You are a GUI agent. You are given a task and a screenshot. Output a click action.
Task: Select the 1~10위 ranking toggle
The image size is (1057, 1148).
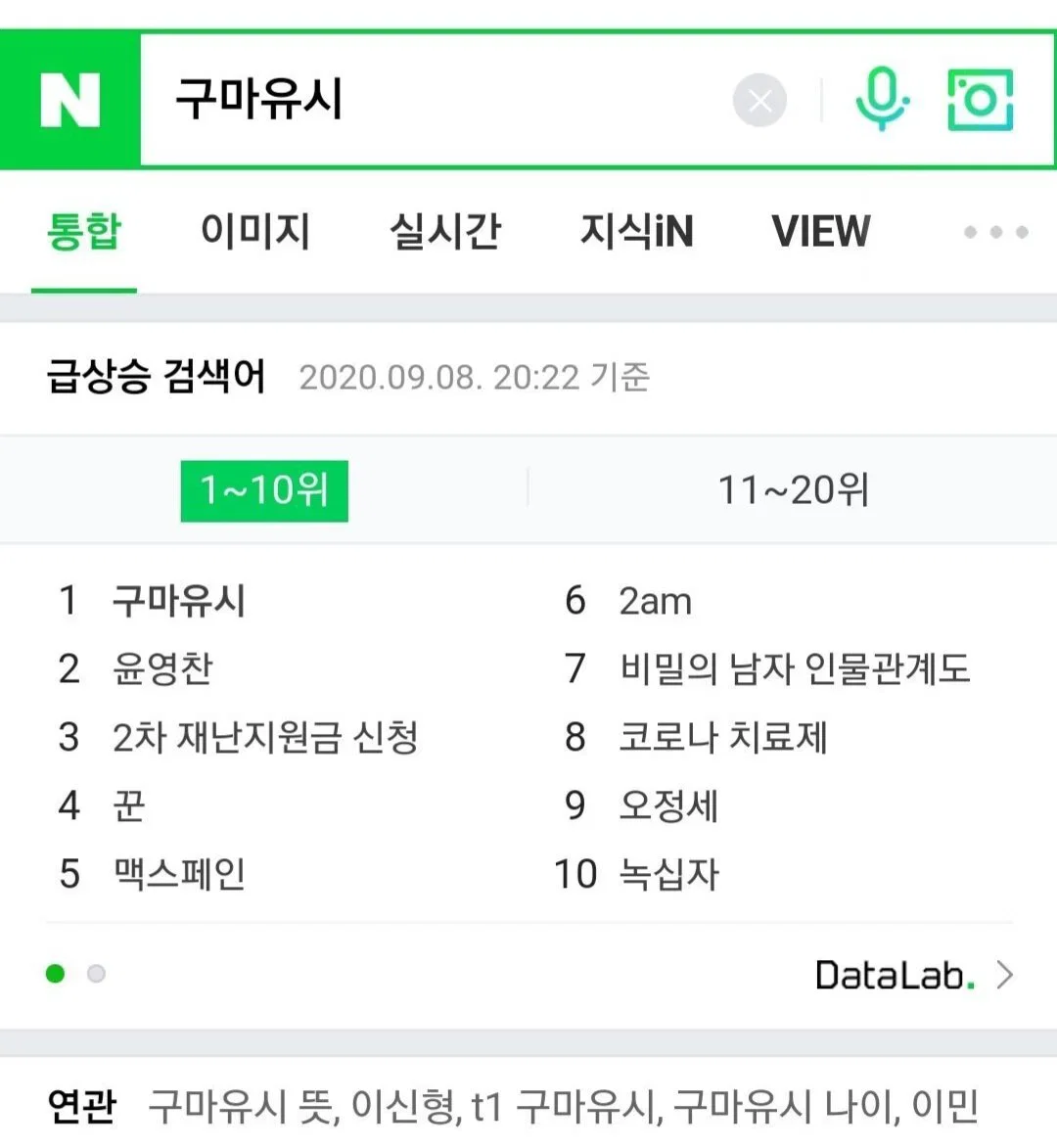click(264, 490)
